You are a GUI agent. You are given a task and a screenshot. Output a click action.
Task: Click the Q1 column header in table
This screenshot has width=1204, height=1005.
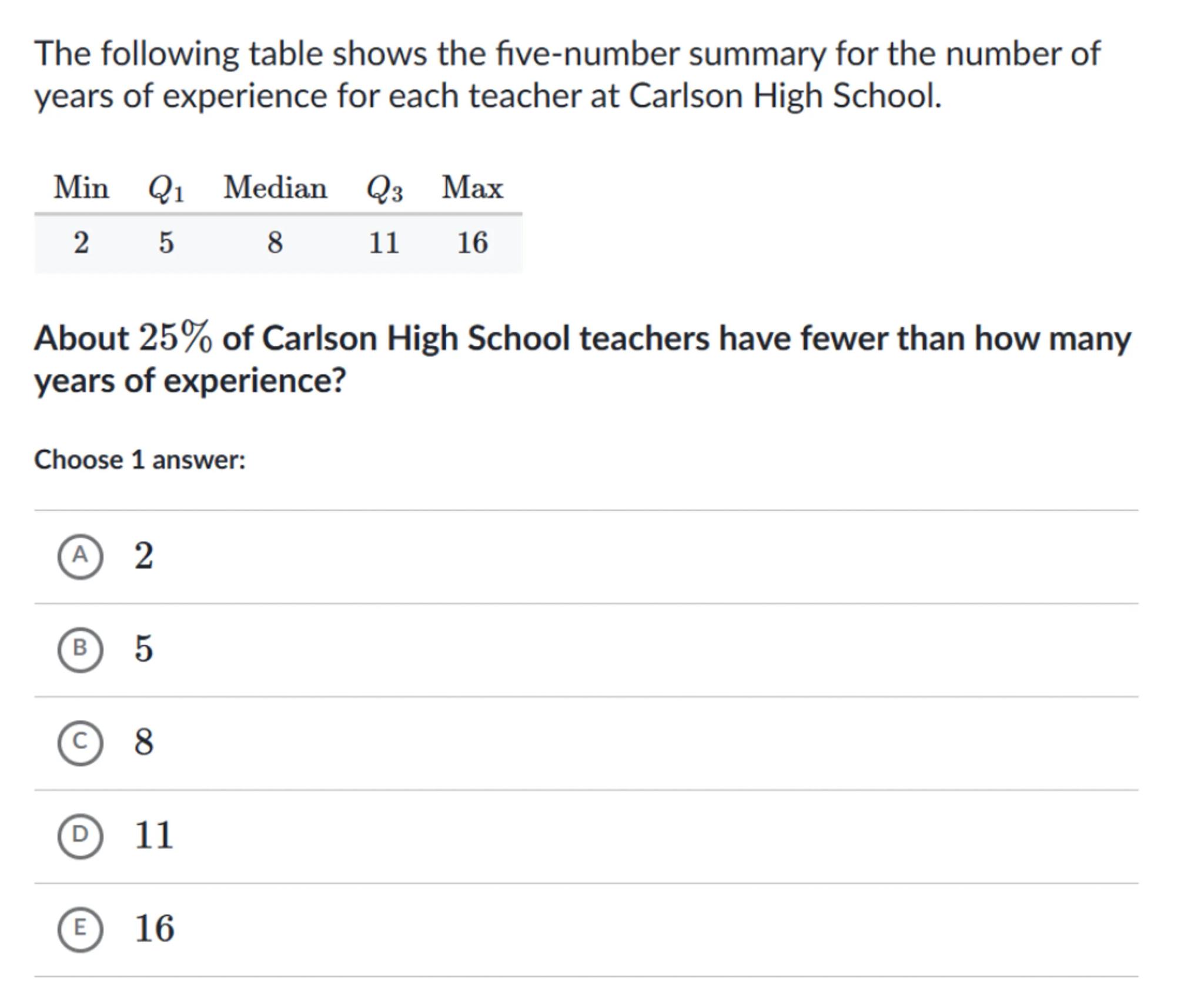166,189
